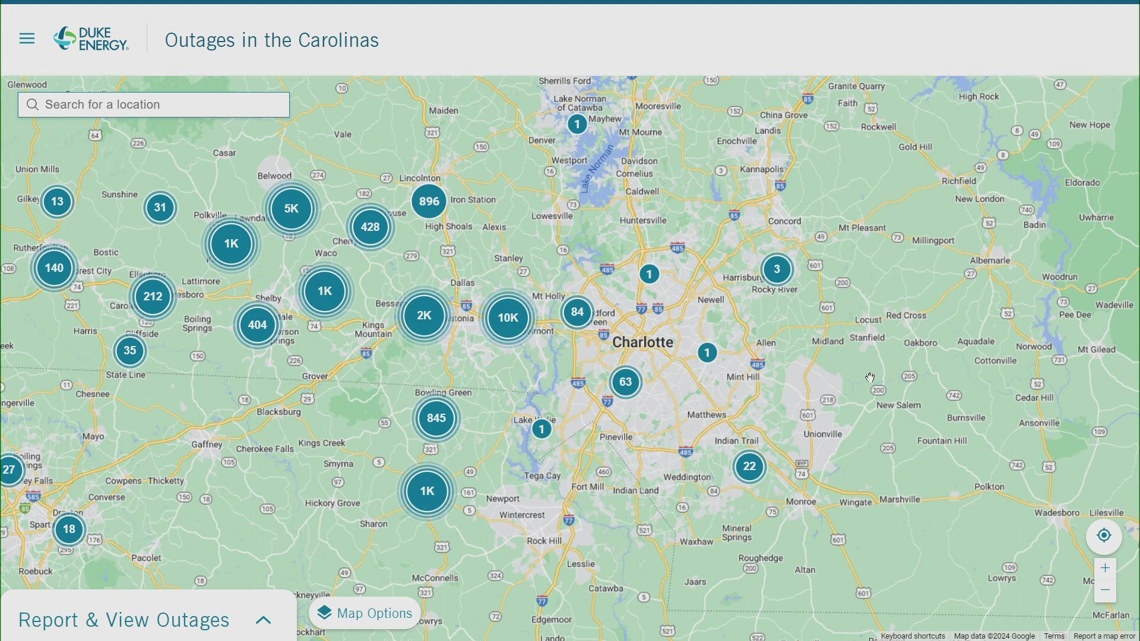1140x641 pixels.
Task: Click the 896 outage cluster near Lincolnton
Action: coord(428,201)
